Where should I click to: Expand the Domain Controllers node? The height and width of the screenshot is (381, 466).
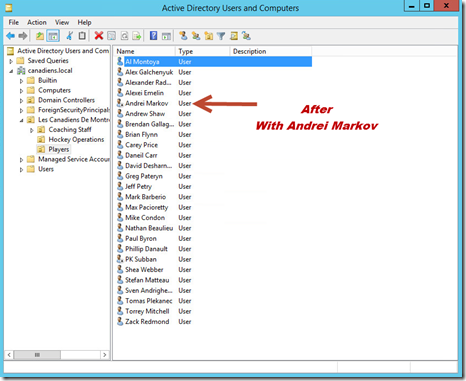[x=21, y=101]
